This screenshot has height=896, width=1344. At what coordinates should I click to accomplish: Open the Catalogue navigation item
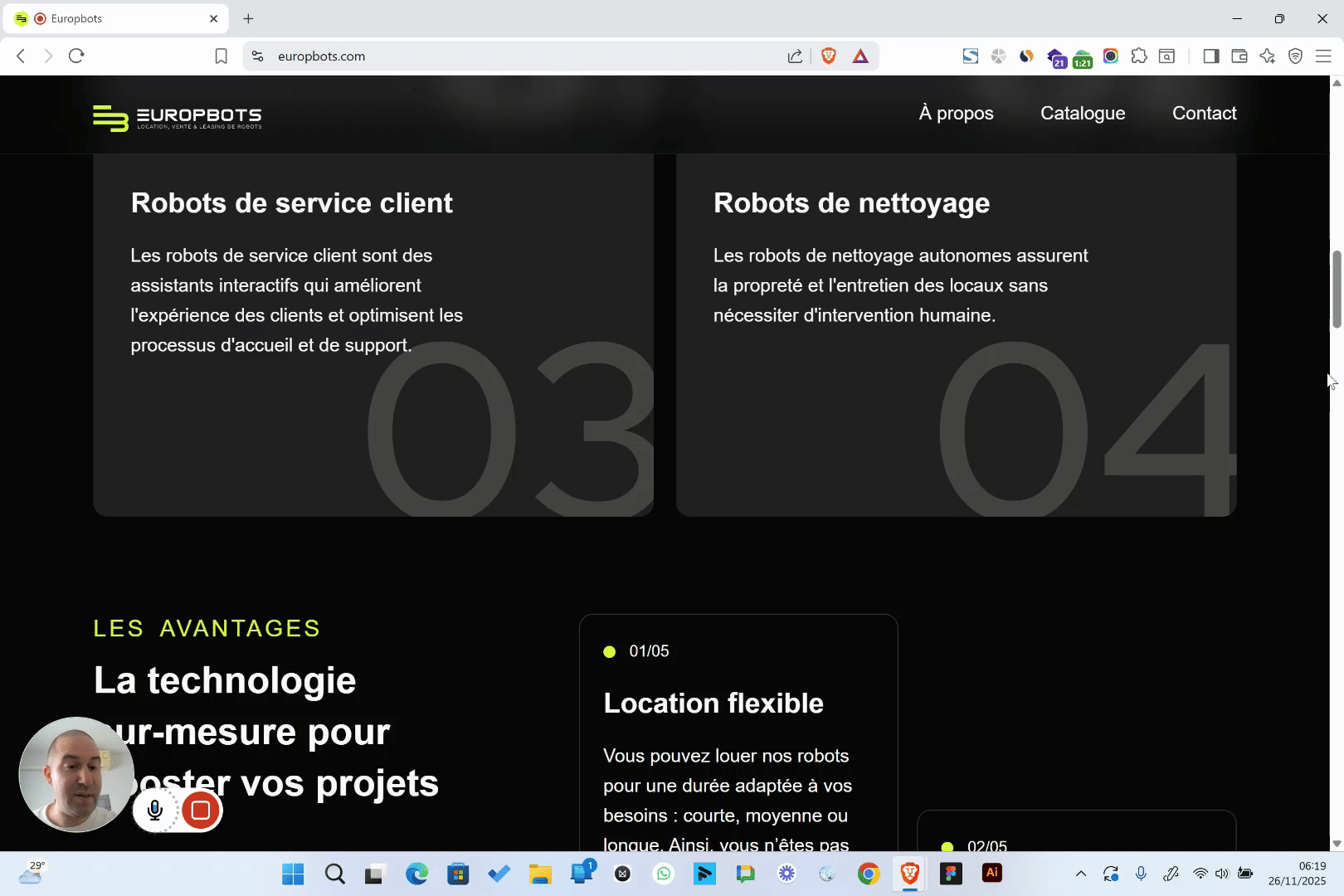click(1083, 114)
